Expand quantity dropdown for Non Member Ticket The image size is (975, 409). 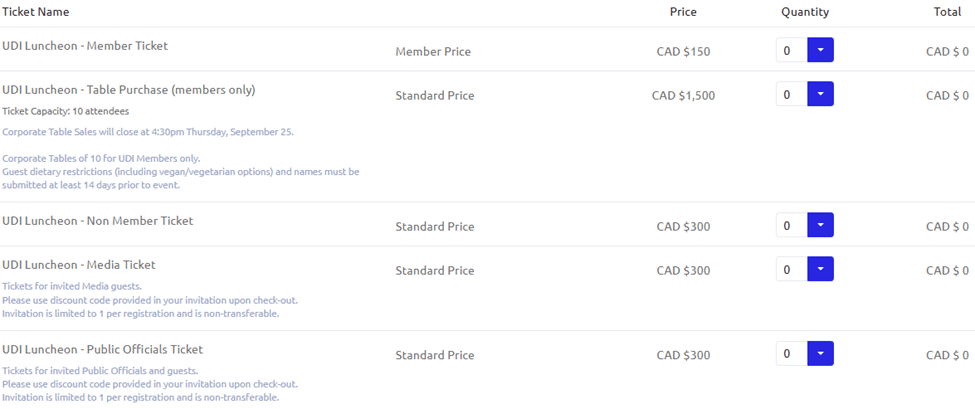[820, 226]
